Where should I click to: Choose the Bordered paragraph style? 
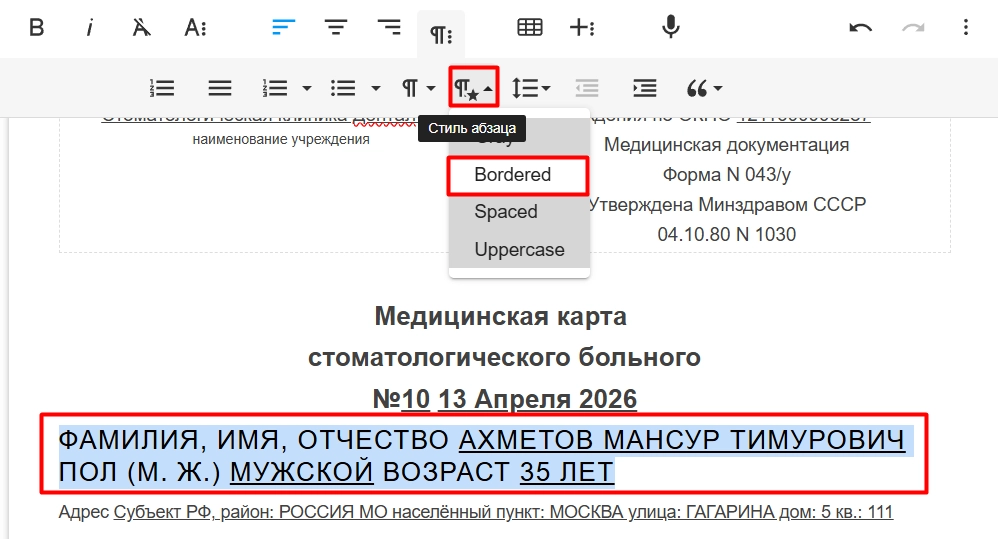(x=513, y=175)
